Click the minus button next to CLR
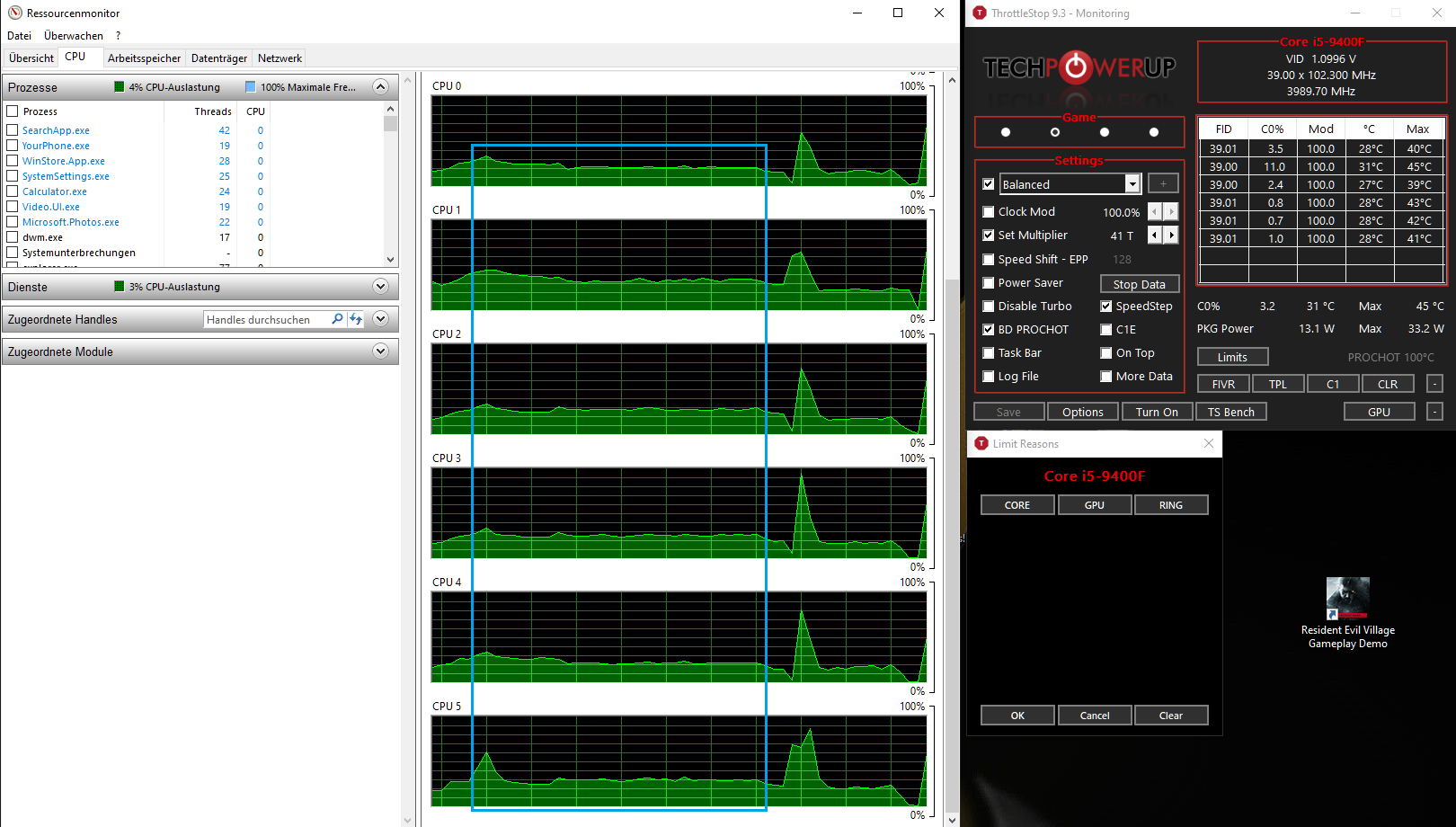 point(1435,384)
